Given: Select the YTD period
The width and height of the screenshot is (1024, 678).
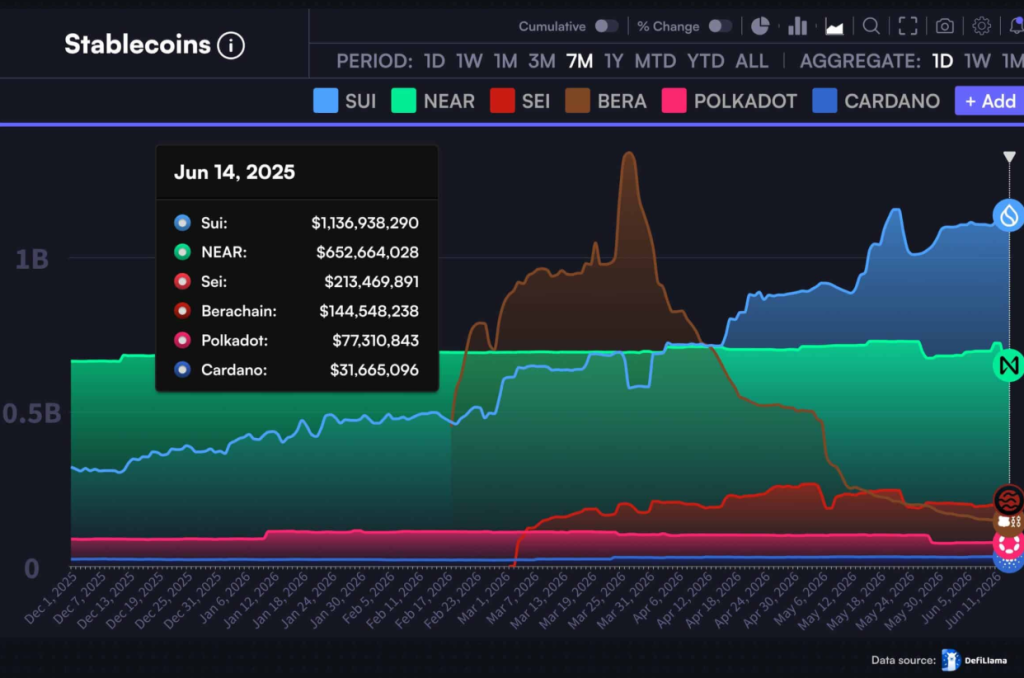Looking at the screenshot, I should coord(705,61).
